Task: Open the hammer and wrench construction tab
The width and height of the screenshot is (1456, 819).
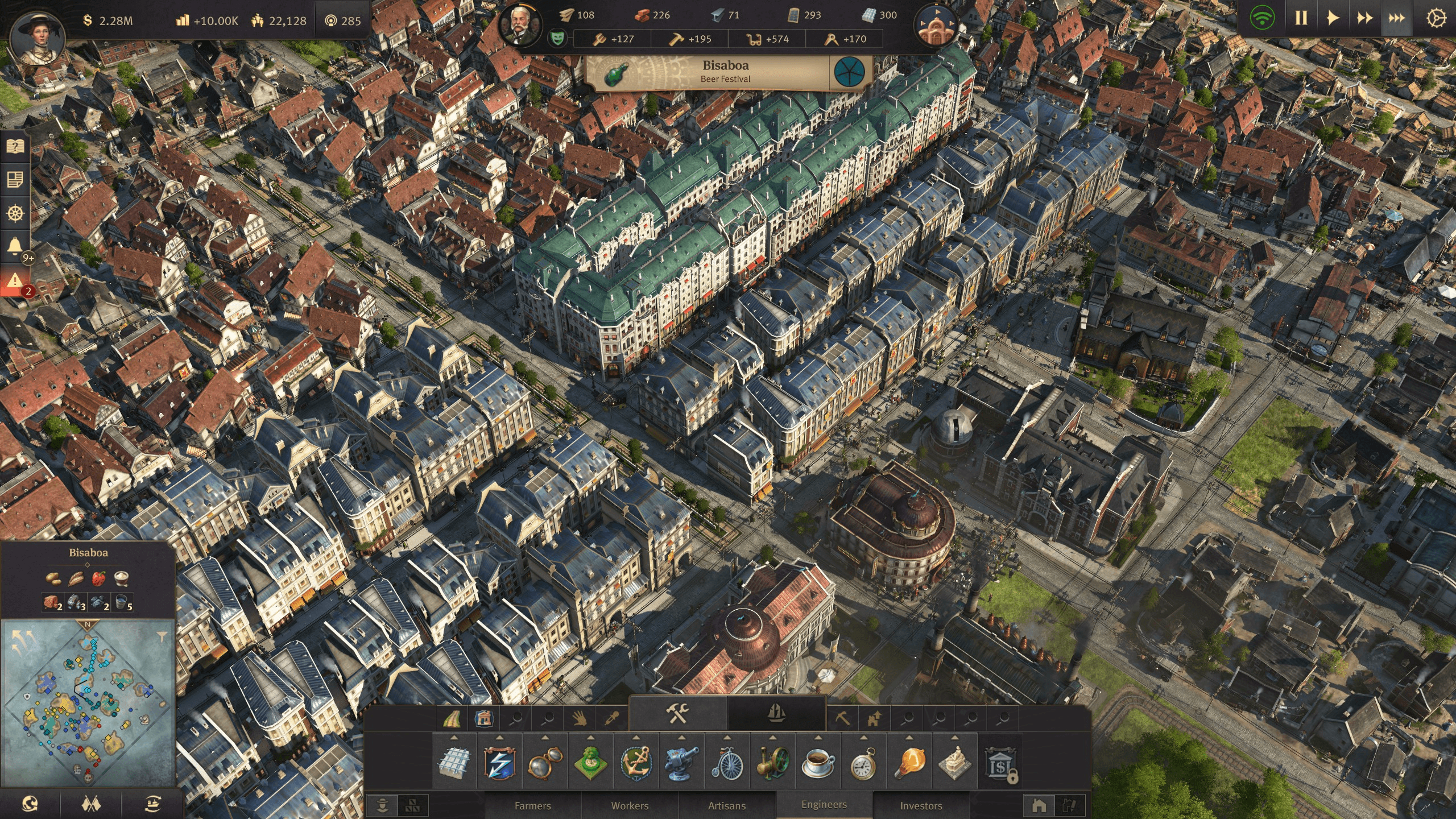Action: point(678,713)
